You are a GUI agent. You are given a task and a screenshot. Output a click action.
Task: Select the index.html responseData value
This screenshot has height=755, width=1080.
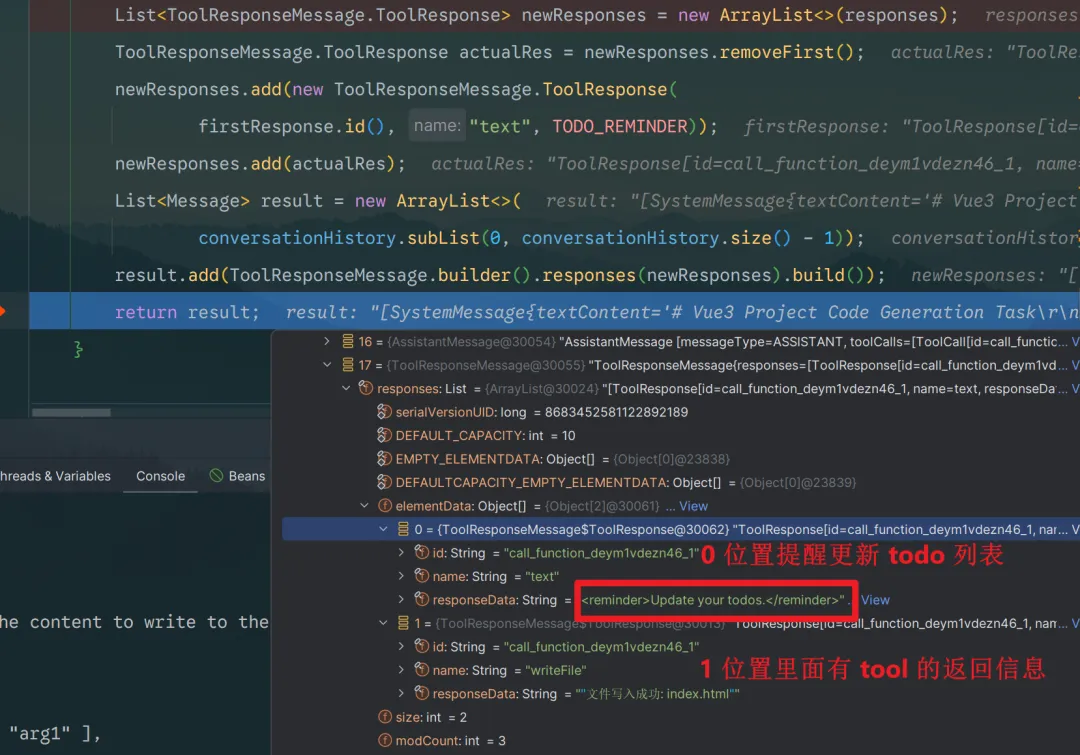(657, 694)
